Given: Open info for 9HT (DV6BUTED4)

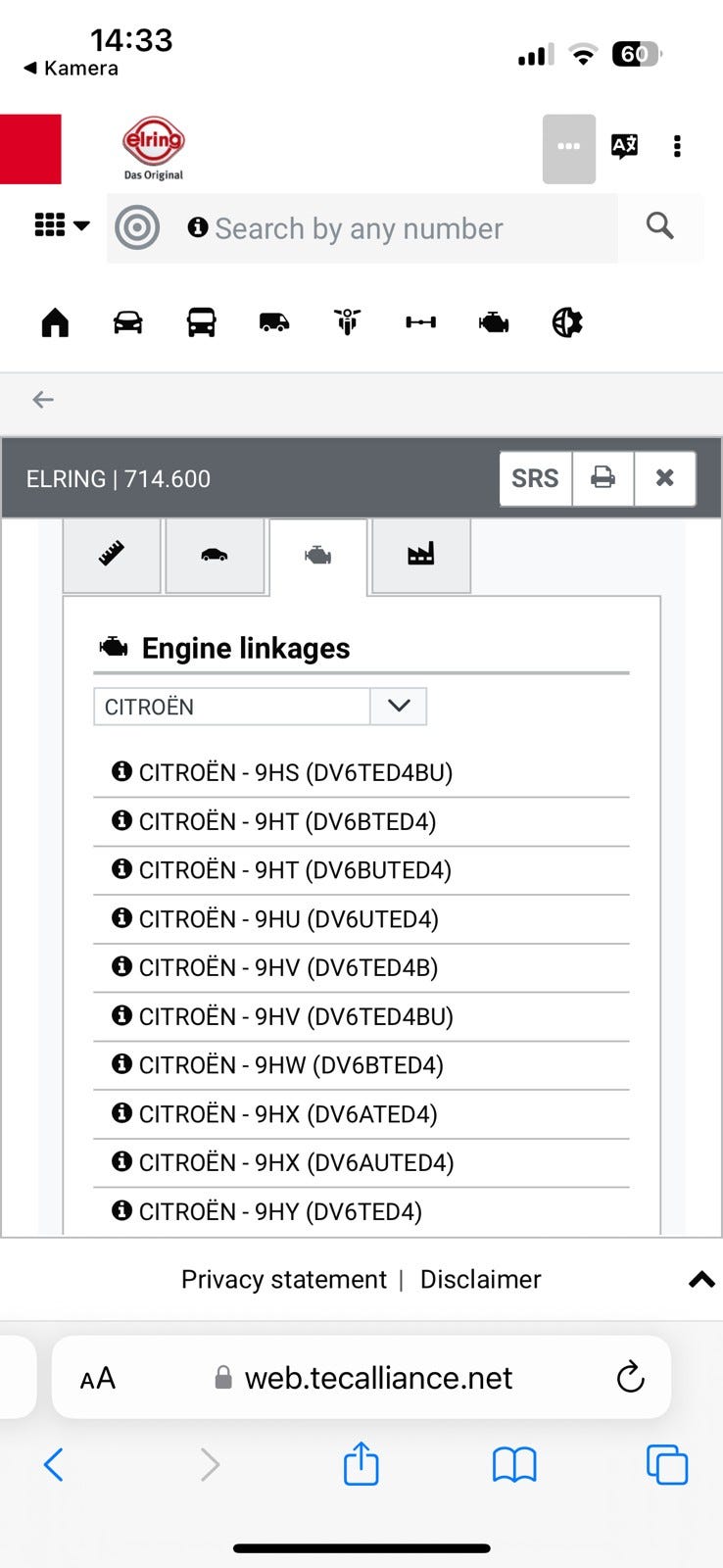Looking at the screenshot, I should coord(122,869).
